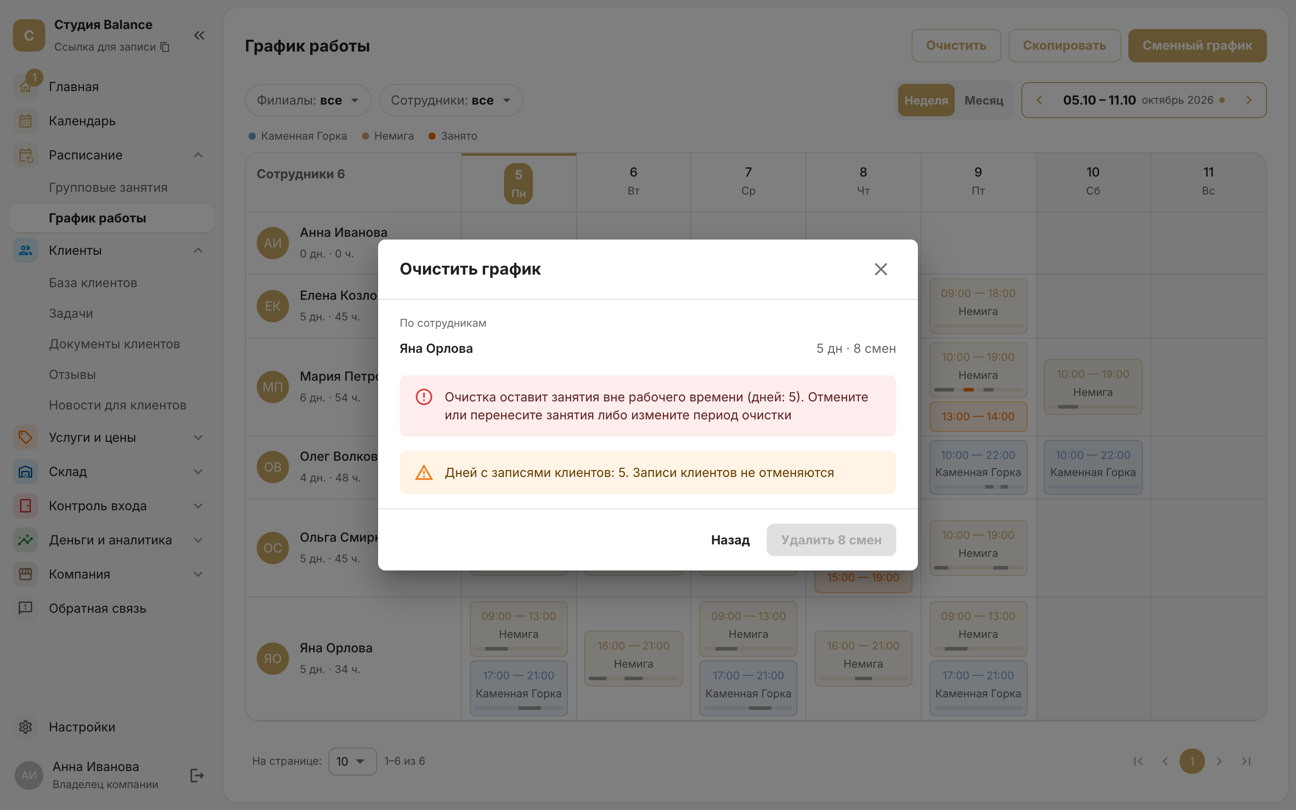Switch view to Месяц
This screenshot has width=1296, height=810.
tap(984, 100)
